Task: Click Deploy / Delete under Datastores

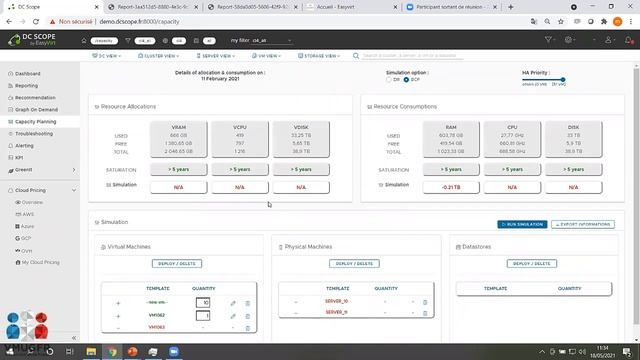Action: pos(531,264)
